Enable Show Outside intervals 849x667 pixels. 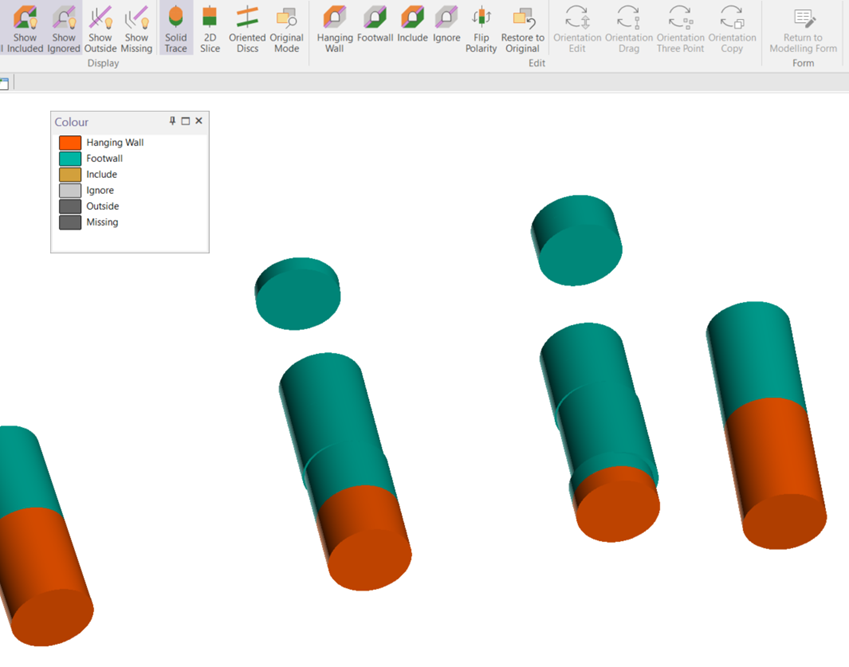tap(100, 28)
